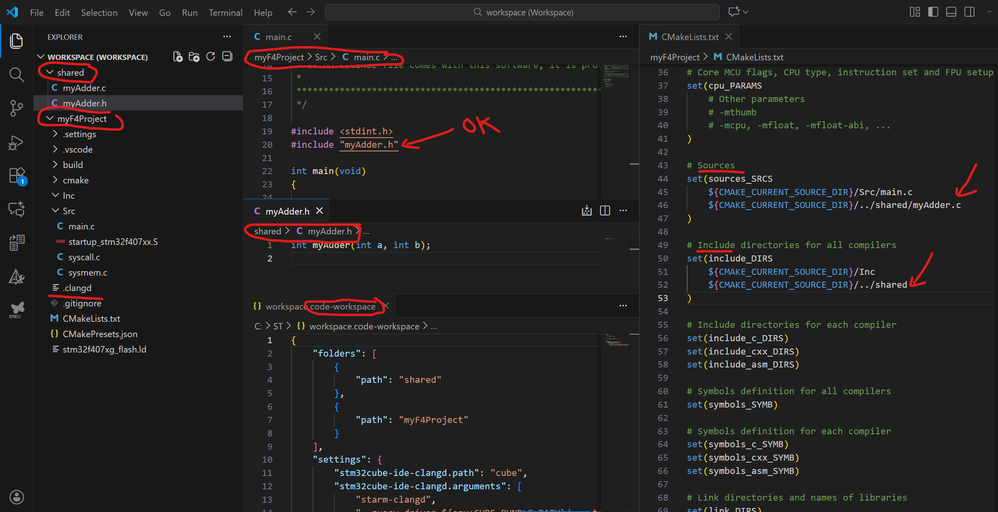
Task: Open the Help menu
Action: 263,13
